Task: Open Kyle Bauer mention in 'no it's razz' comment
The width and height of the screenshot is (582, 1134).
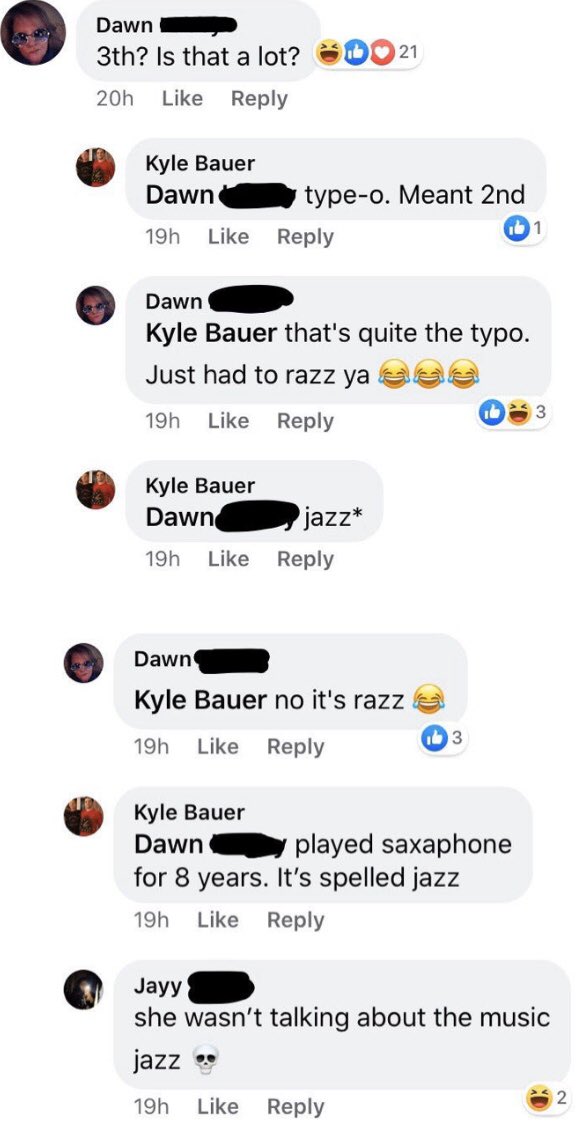Action: pos(200,699)
